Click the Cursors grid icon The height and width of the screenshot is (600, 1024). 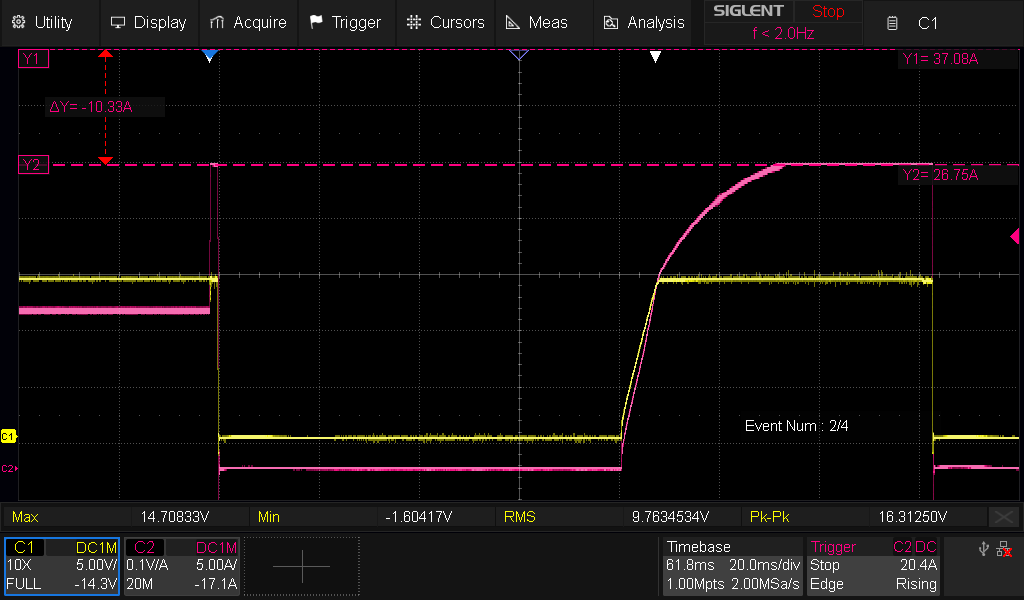click(x=414, y=22)
